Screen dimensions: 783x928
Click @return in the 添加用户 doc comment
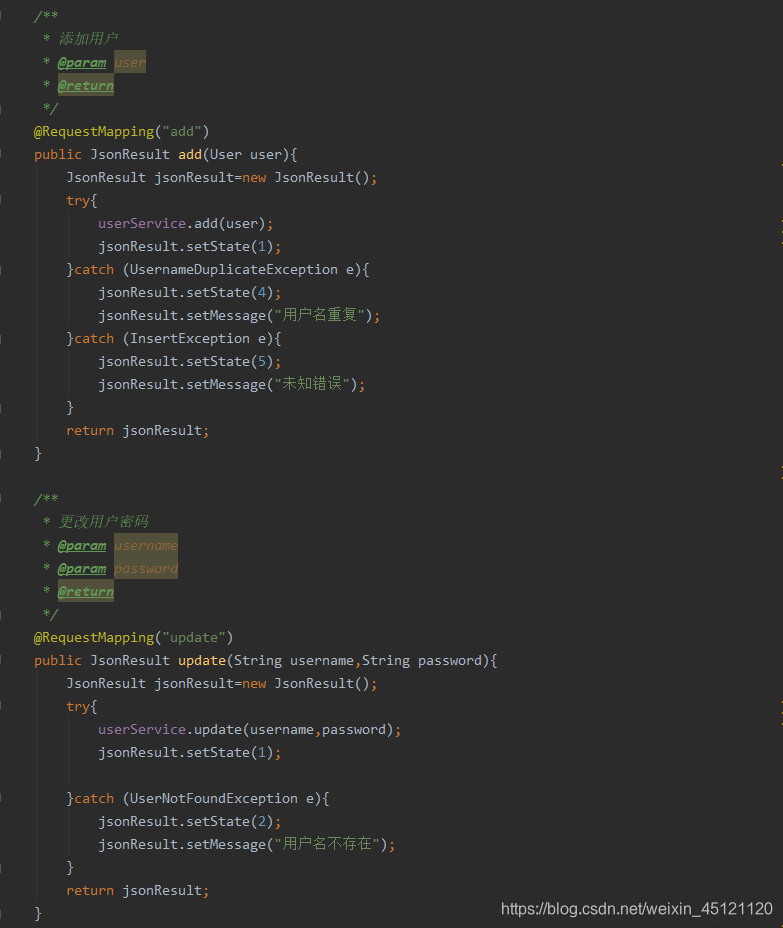tap(85, 85)
